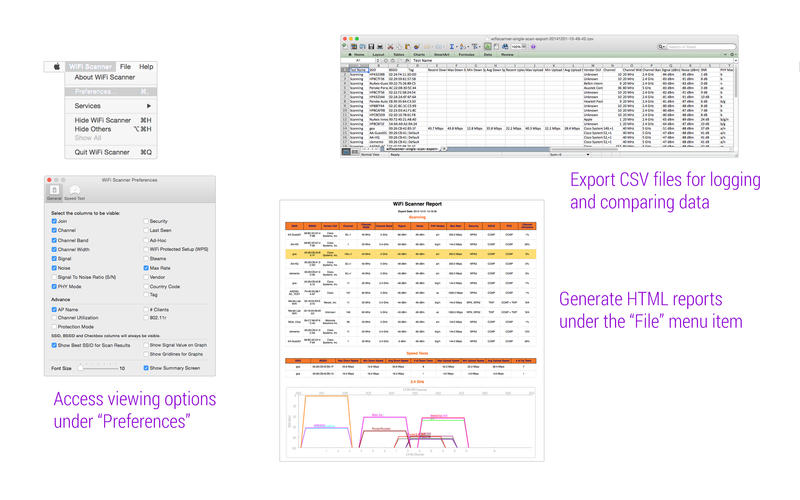Choose Hide Others menu item
The width and height of the screenshot is (800, 500).
coord(111,129)
